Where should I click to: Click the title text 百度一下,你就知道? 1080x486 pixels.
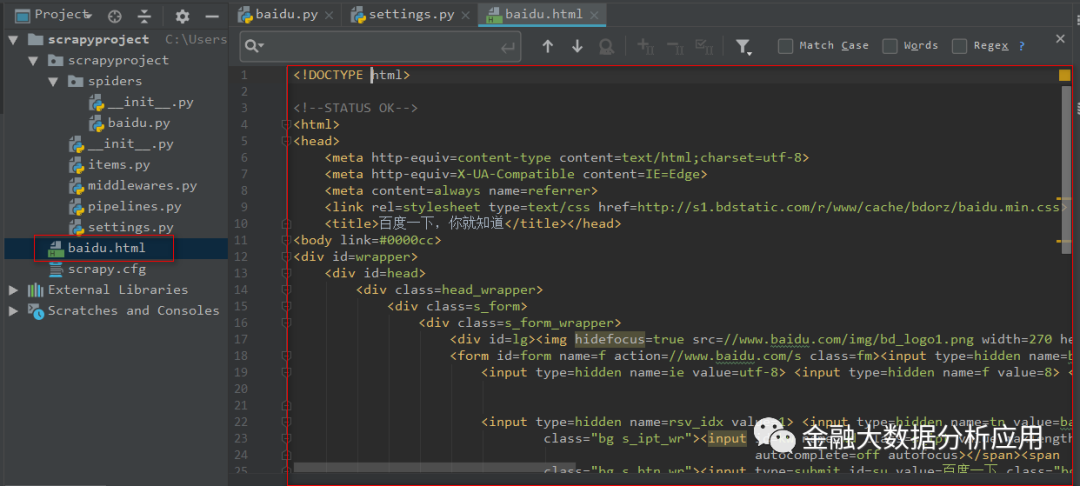coord(442,224)
